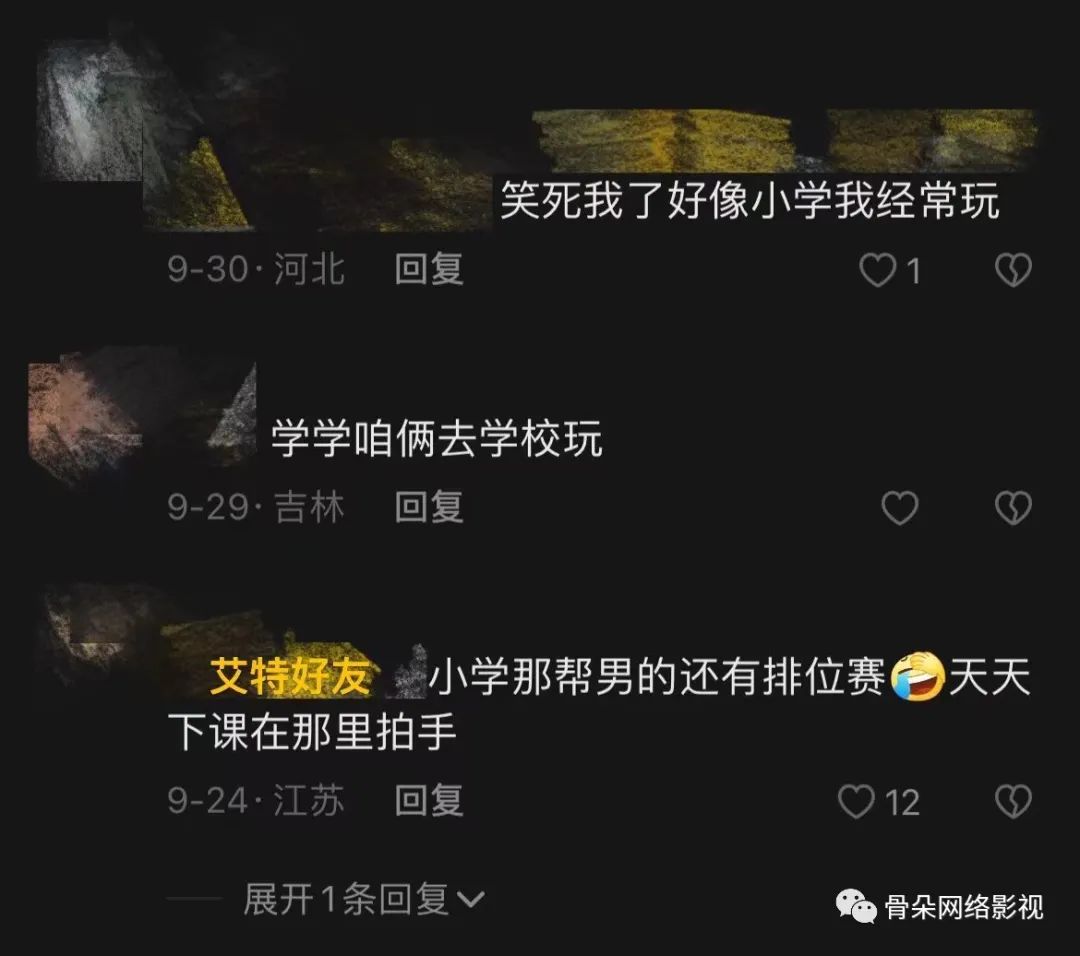Tap broken-heart on the 9-29 吉林 comment
1080x956 pixels.
(1012, 508)
